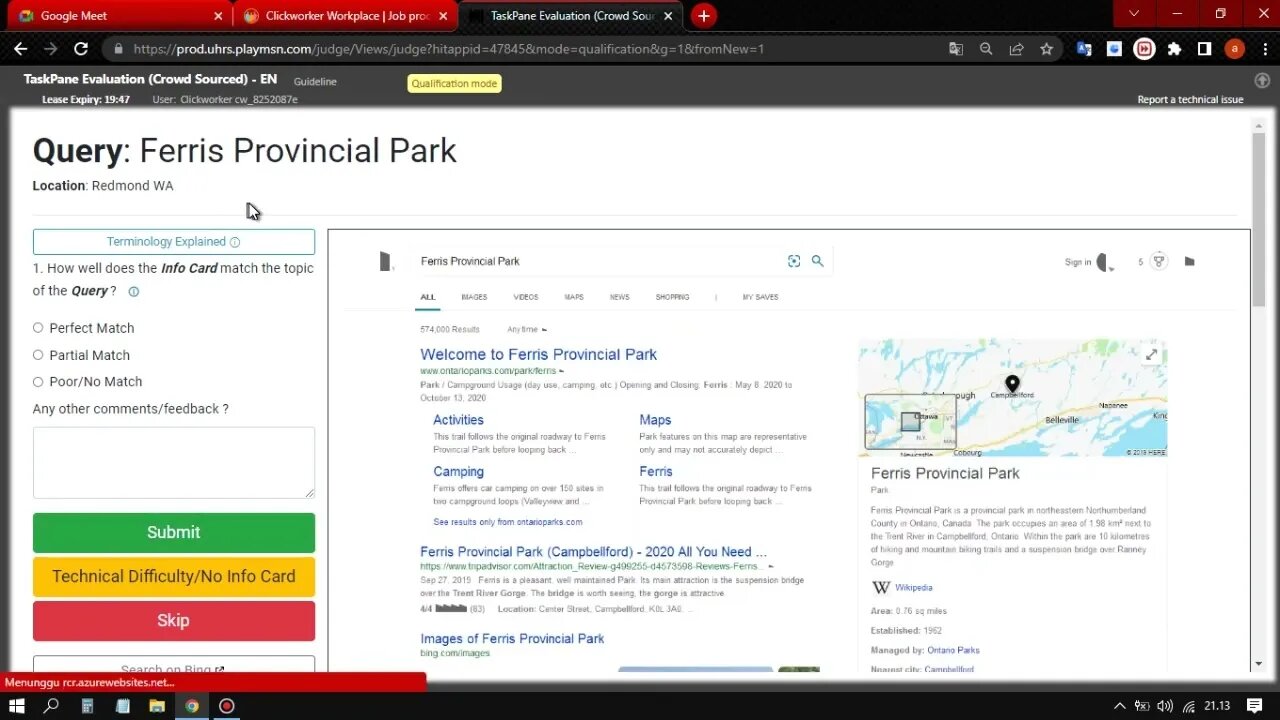Image resolution: width=1280 pixels, height=720 pixels.
Task: Open the fast-forward extension icon in the toolbar
Action: pyautogui.click(x=1145, y=48)
